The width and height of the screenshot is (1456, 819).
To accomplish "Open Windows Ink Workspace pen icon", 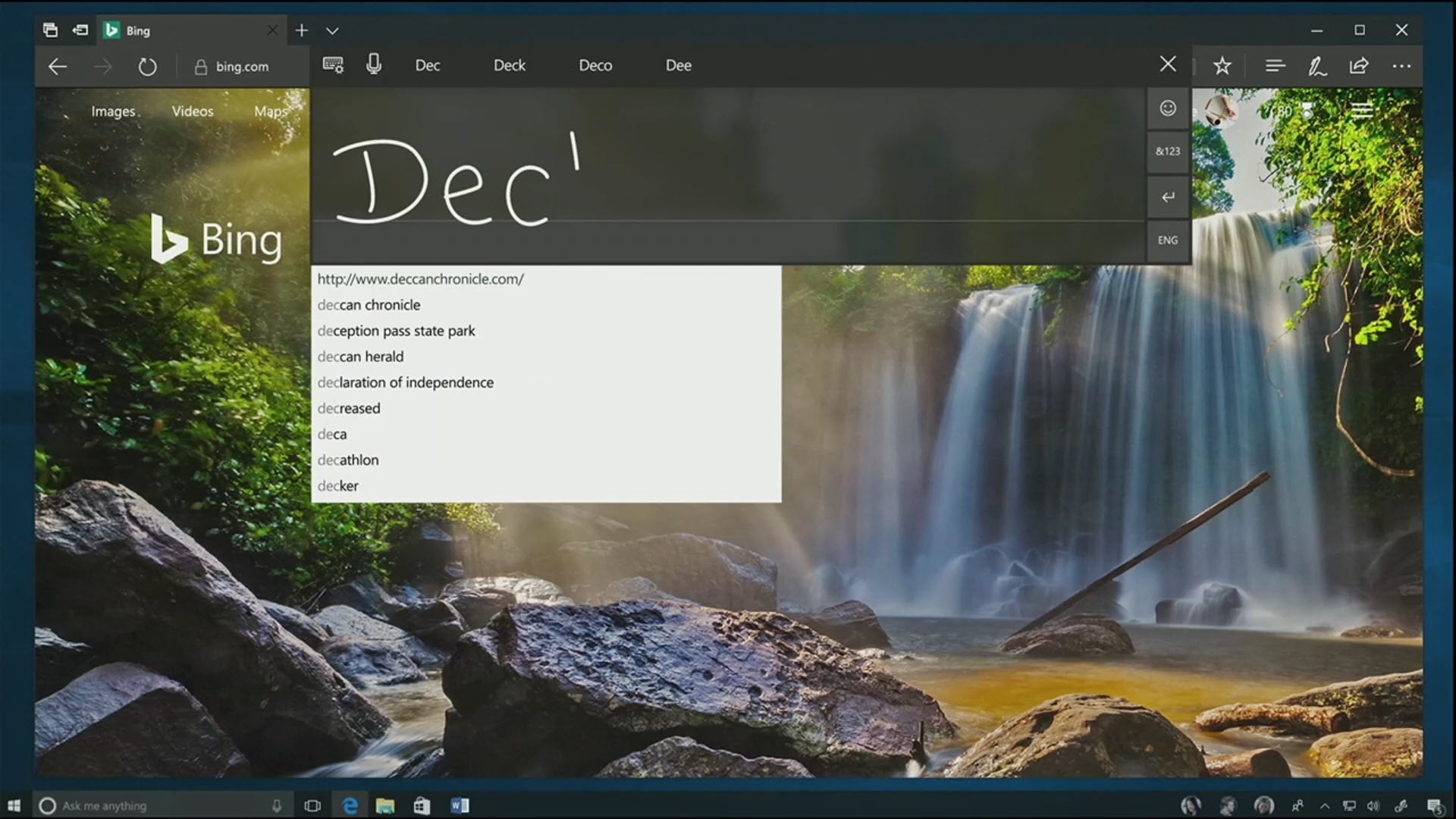I will click(x=1402, y=806).
